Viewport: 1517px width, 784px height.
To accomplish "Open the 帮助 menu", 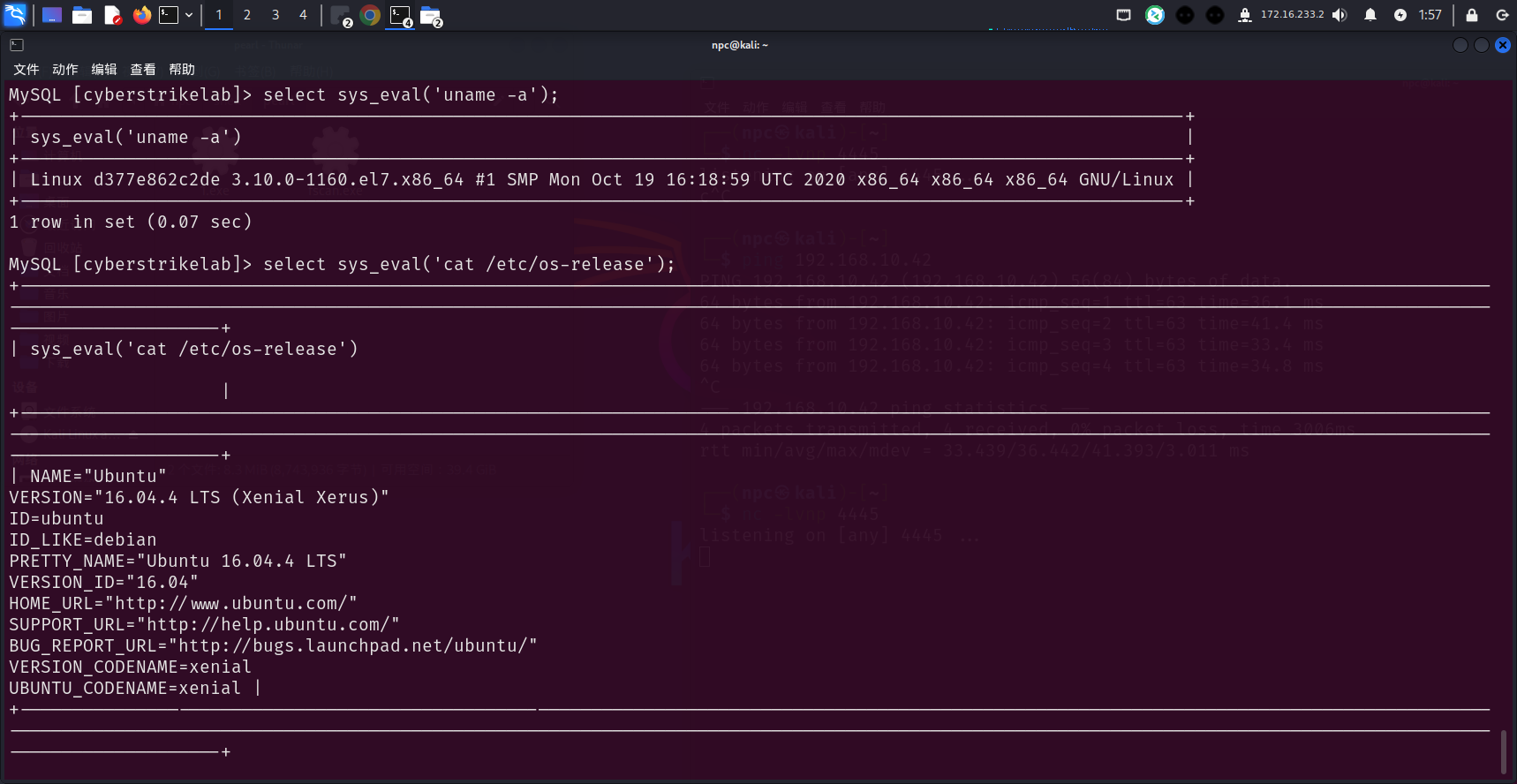I will (x=182, y=70).
